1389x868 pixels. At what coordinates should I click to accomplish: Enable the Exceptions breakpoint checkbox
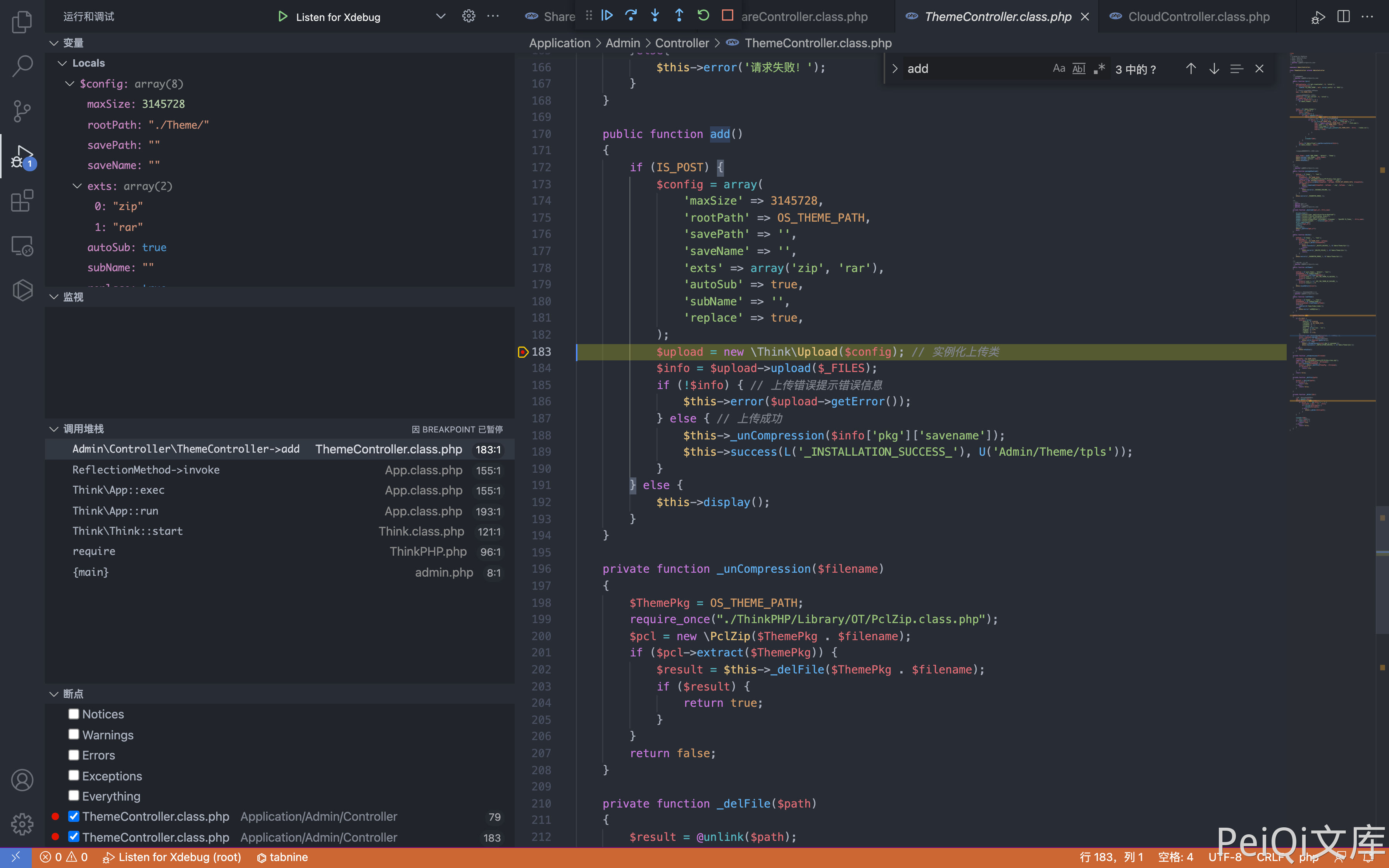click(74, 775)
